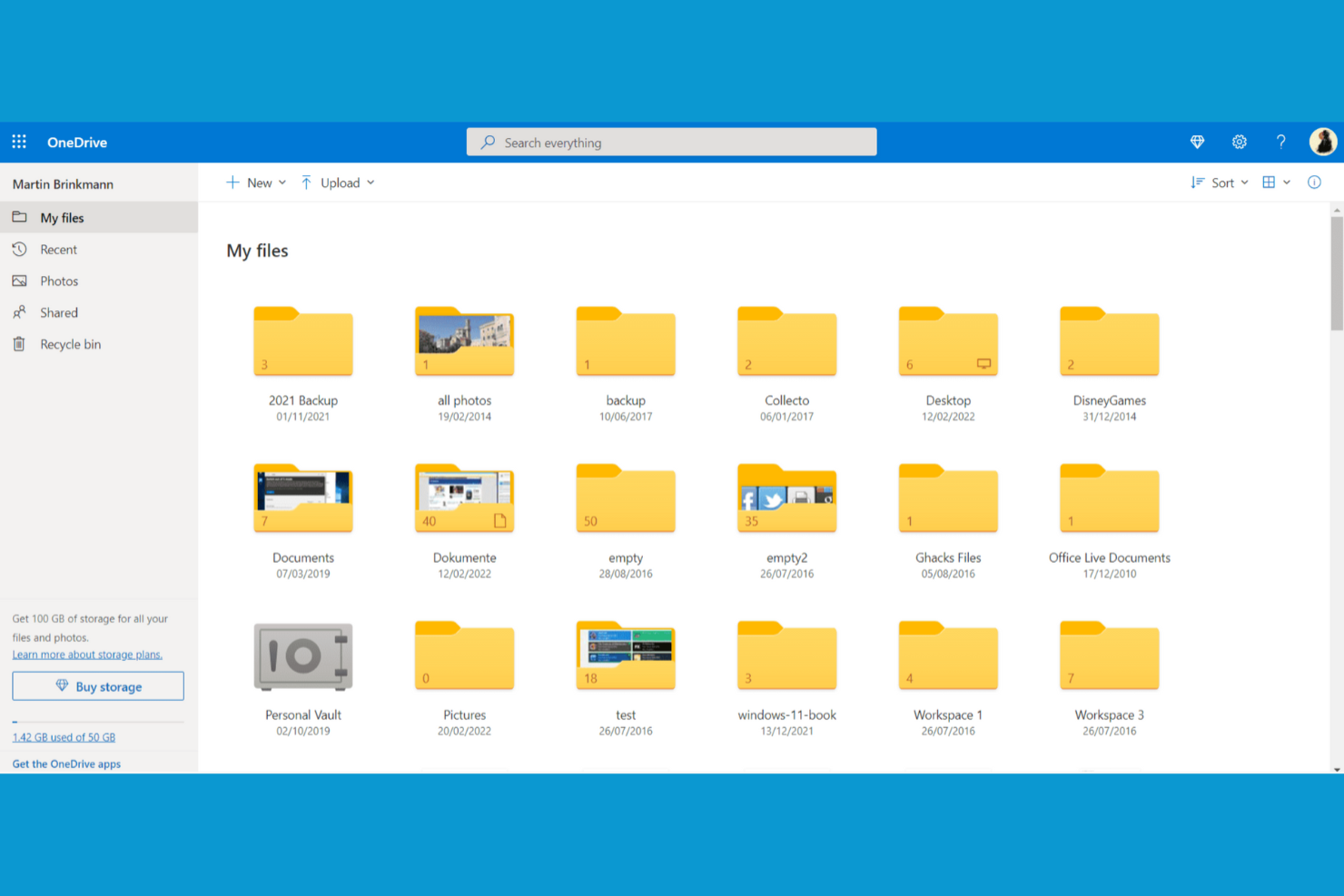Open the Collecto folder icon
Image resolution: width=1344 pixels, height=896 pixels.
(786, 341)
